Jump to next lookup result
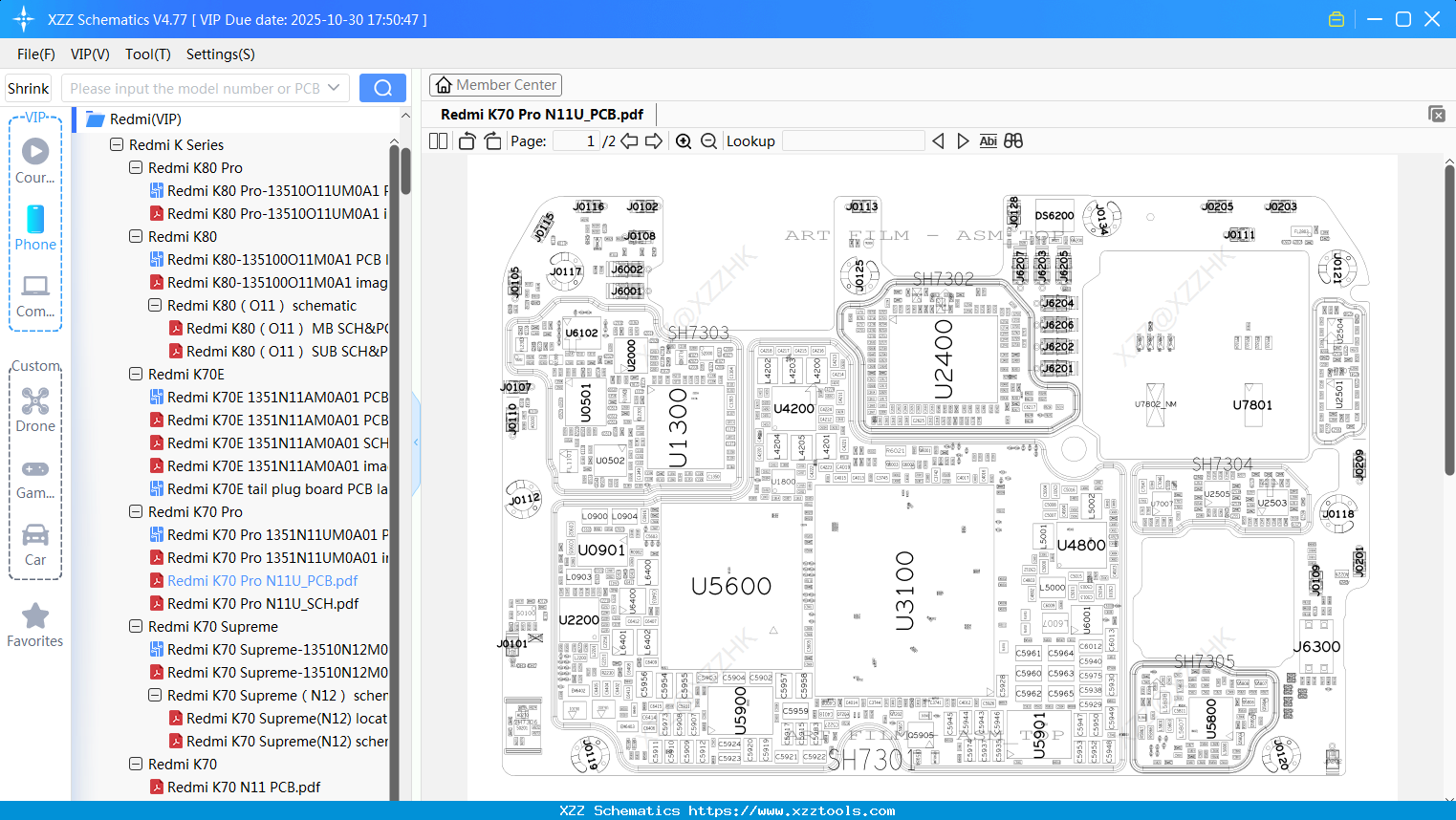 pyautogui.click(x=963, y=141)
